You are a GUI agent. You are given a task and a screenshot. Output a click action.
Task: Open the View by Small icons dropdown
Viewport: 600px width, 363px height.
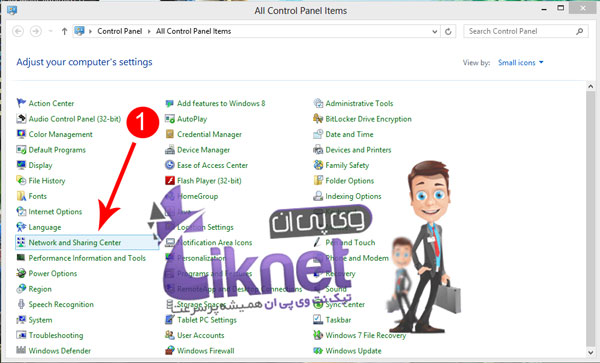[520, 62]
